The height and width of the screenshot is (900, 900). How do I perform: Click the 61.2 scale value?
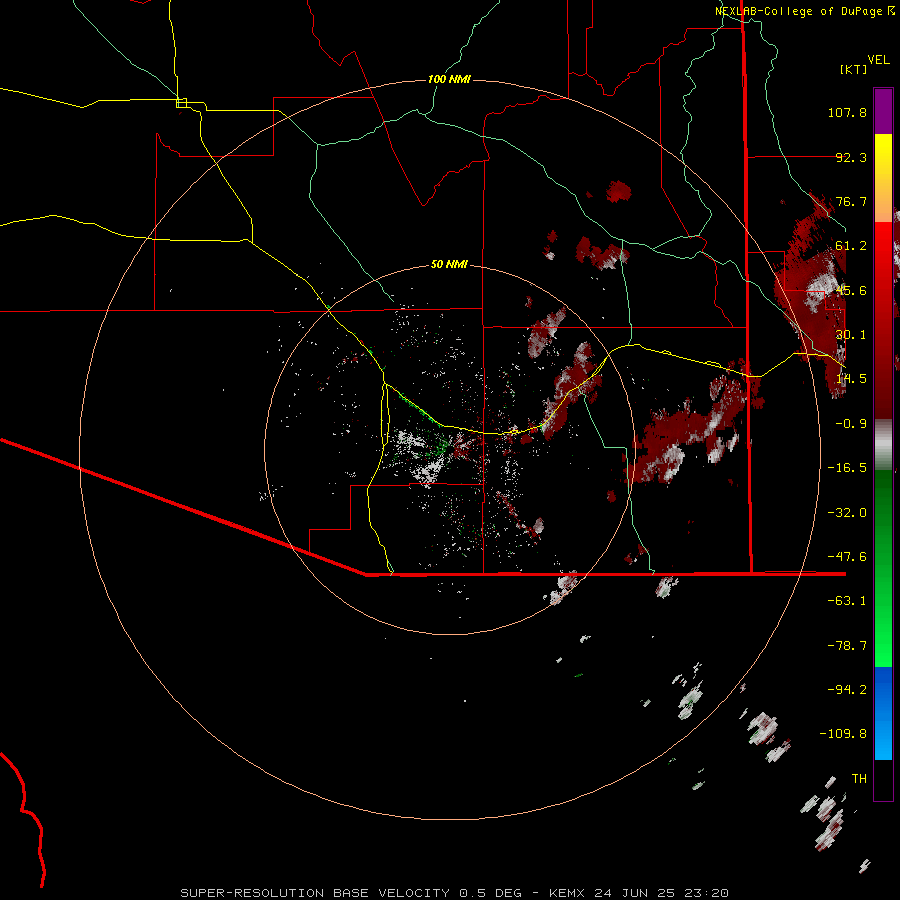pos(851,246)
